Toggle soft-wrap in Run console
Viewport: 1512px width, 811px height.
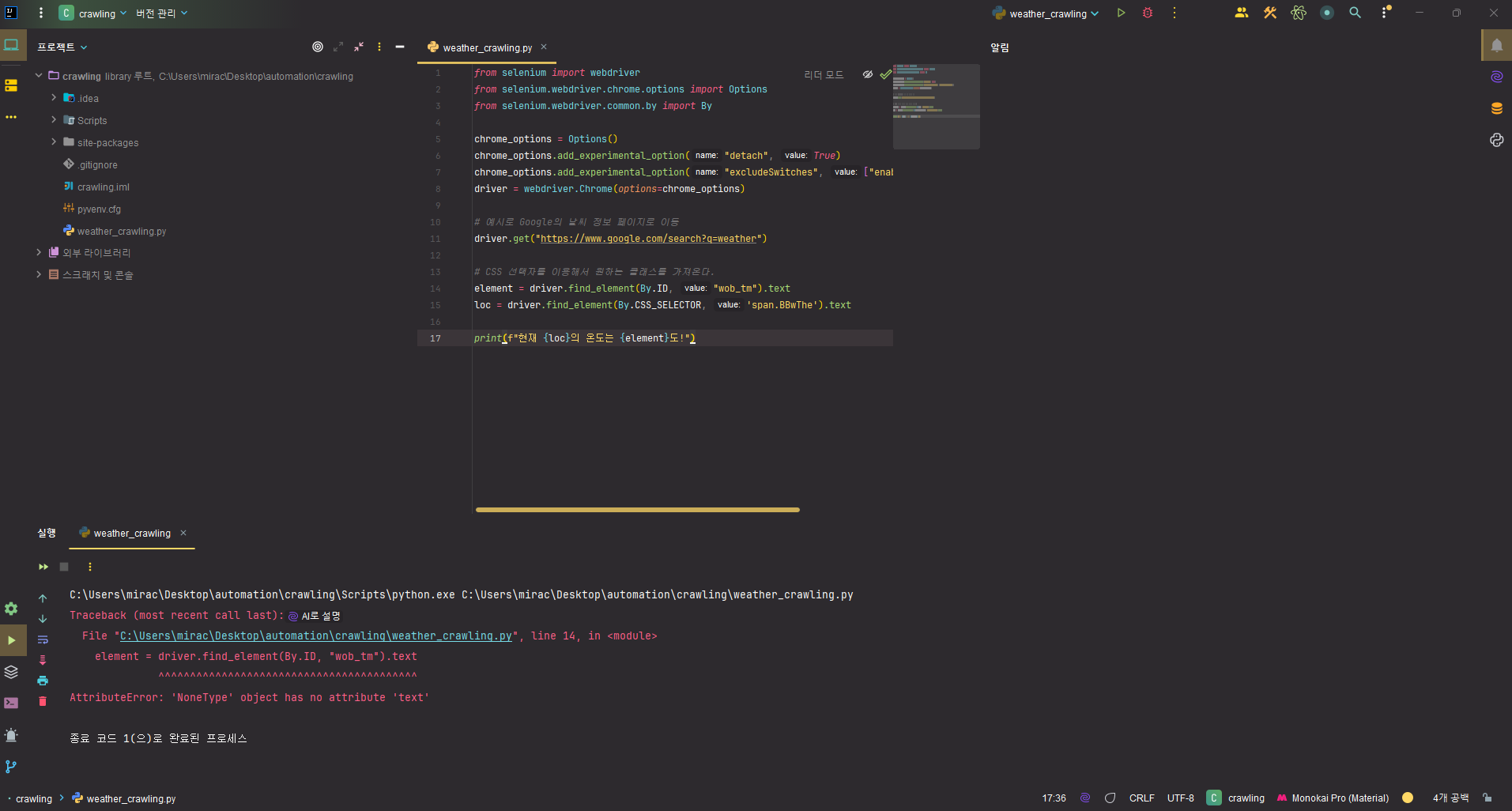pos(43,639)
